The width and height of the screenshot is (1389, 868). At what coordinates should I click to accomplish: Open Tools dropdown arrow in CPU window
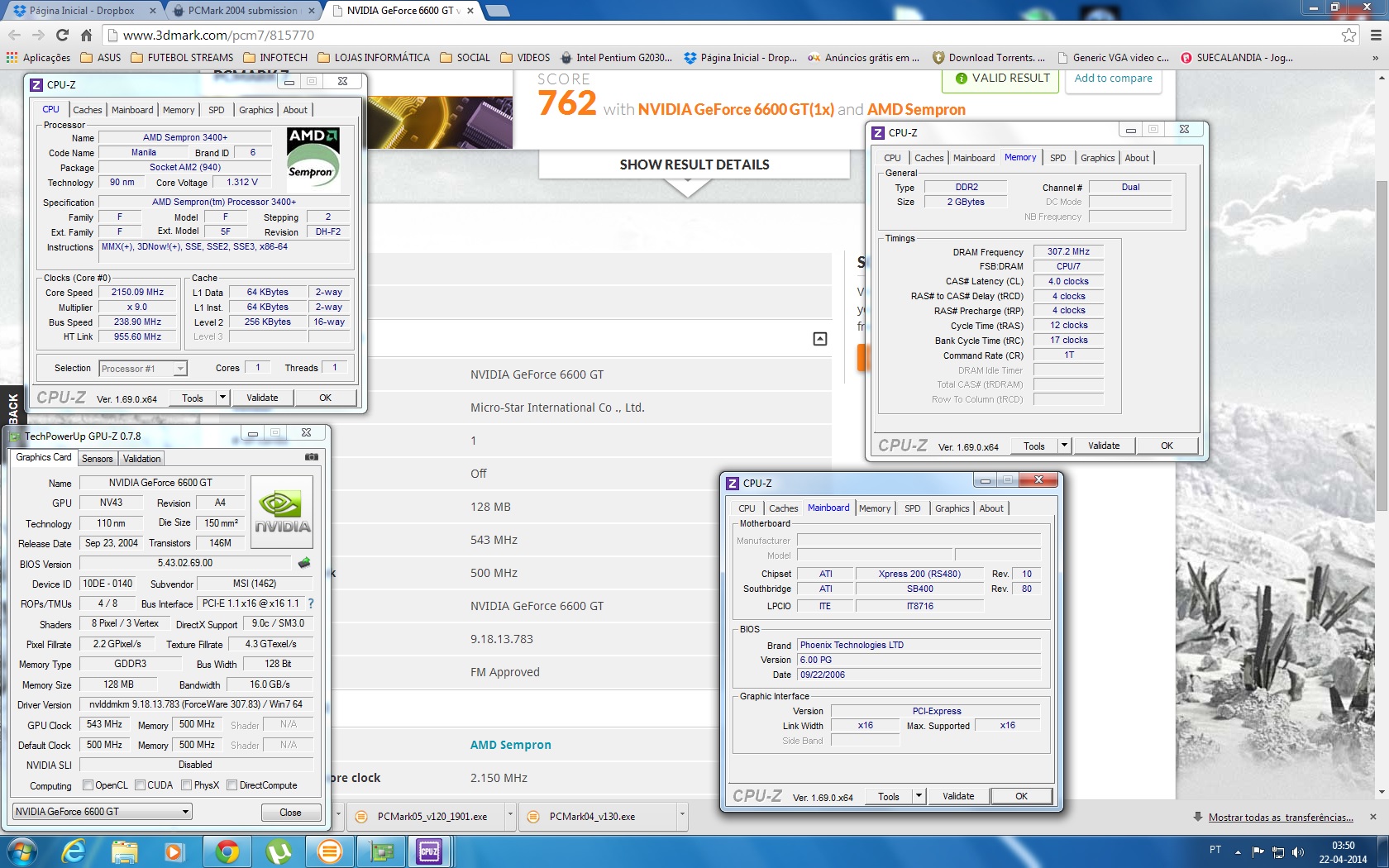[x=222, y=398]
